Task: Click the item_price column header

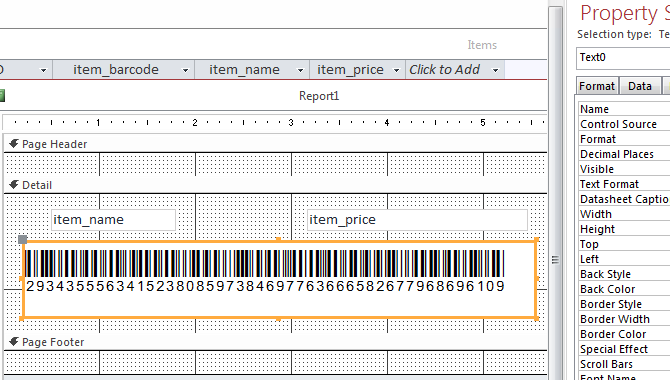Action: point(358,70)
